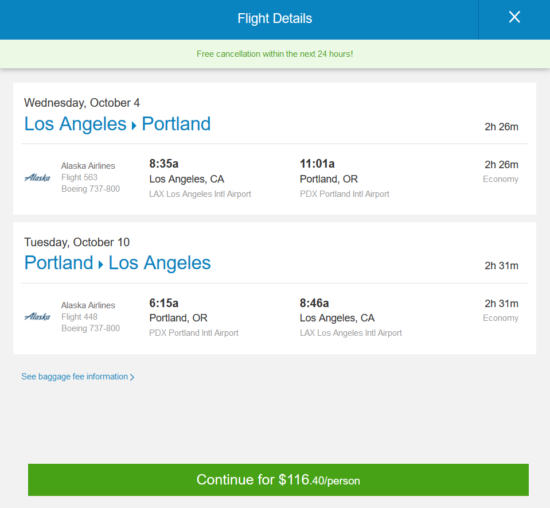Click Flight 448 text
Image resolution: width=550 pixels, height=508 pixels.
coord(79,317)
